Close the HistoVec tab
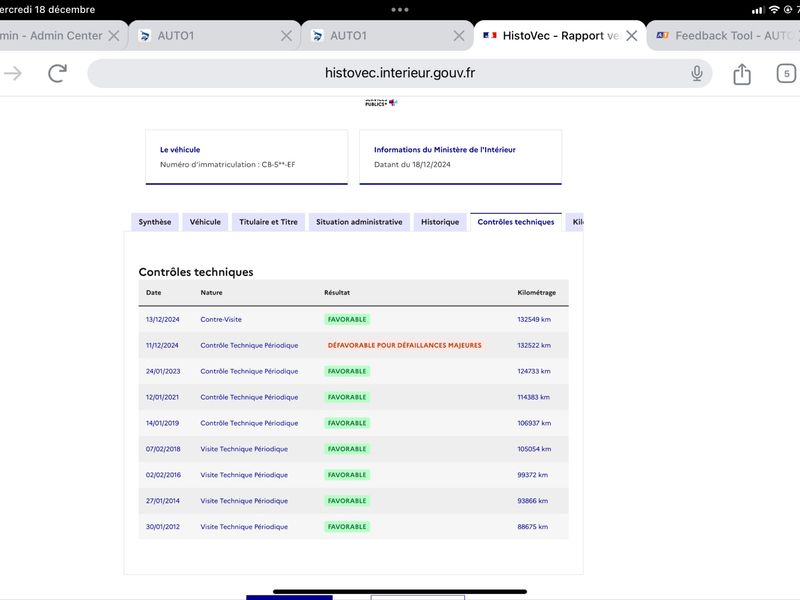This screenshot has height=600, width=800. (x=631, y=36)
